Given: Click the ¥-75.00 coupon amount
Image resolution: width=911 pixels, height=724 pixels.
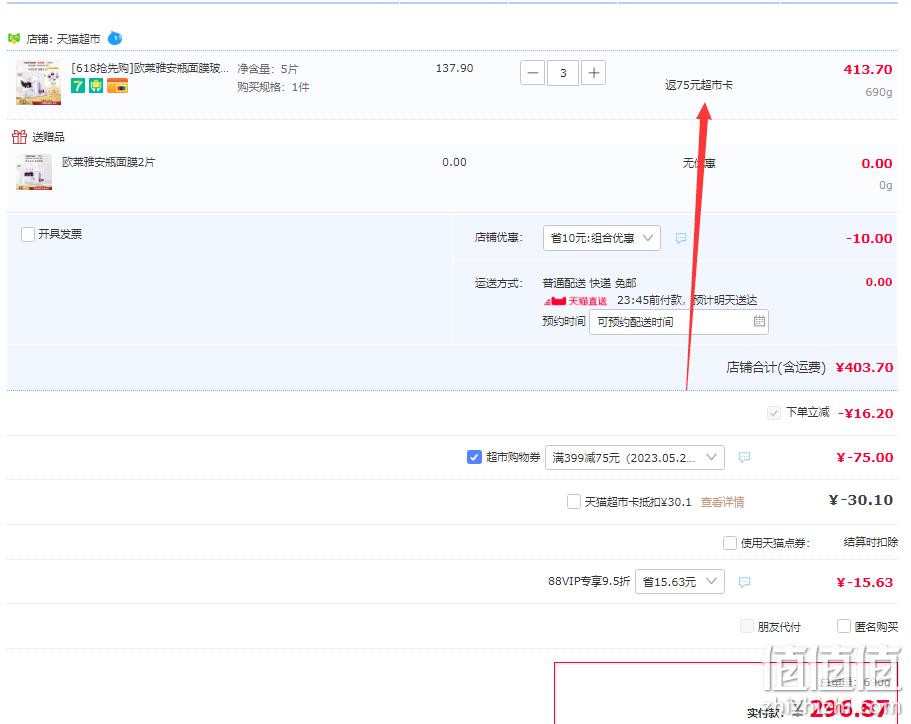Looking at the screenshot, I should pos(864,457).
